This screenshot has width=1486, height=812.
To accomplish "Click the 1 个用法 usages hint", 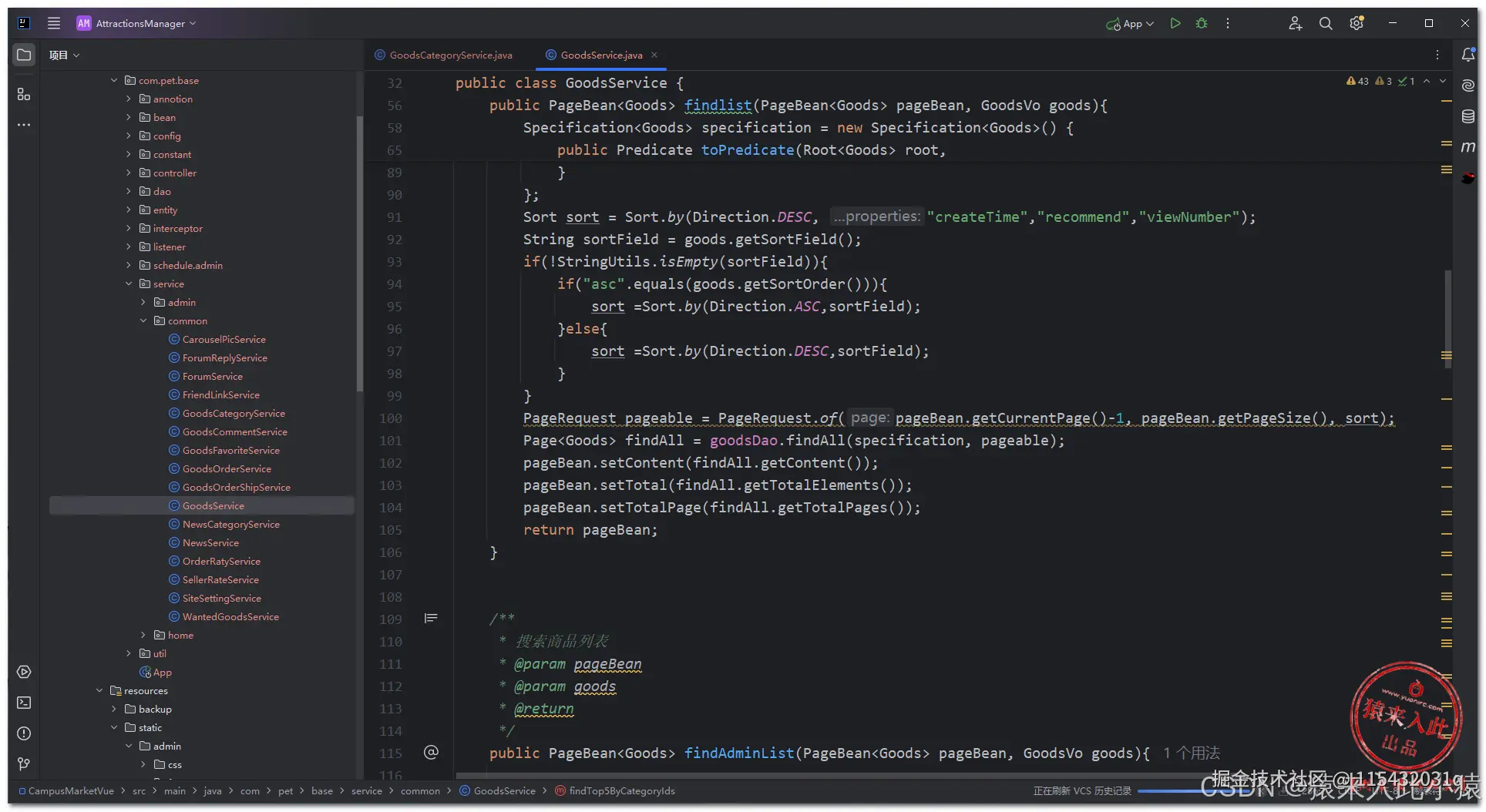I will pyautogui.click(x=1192, y=753).
